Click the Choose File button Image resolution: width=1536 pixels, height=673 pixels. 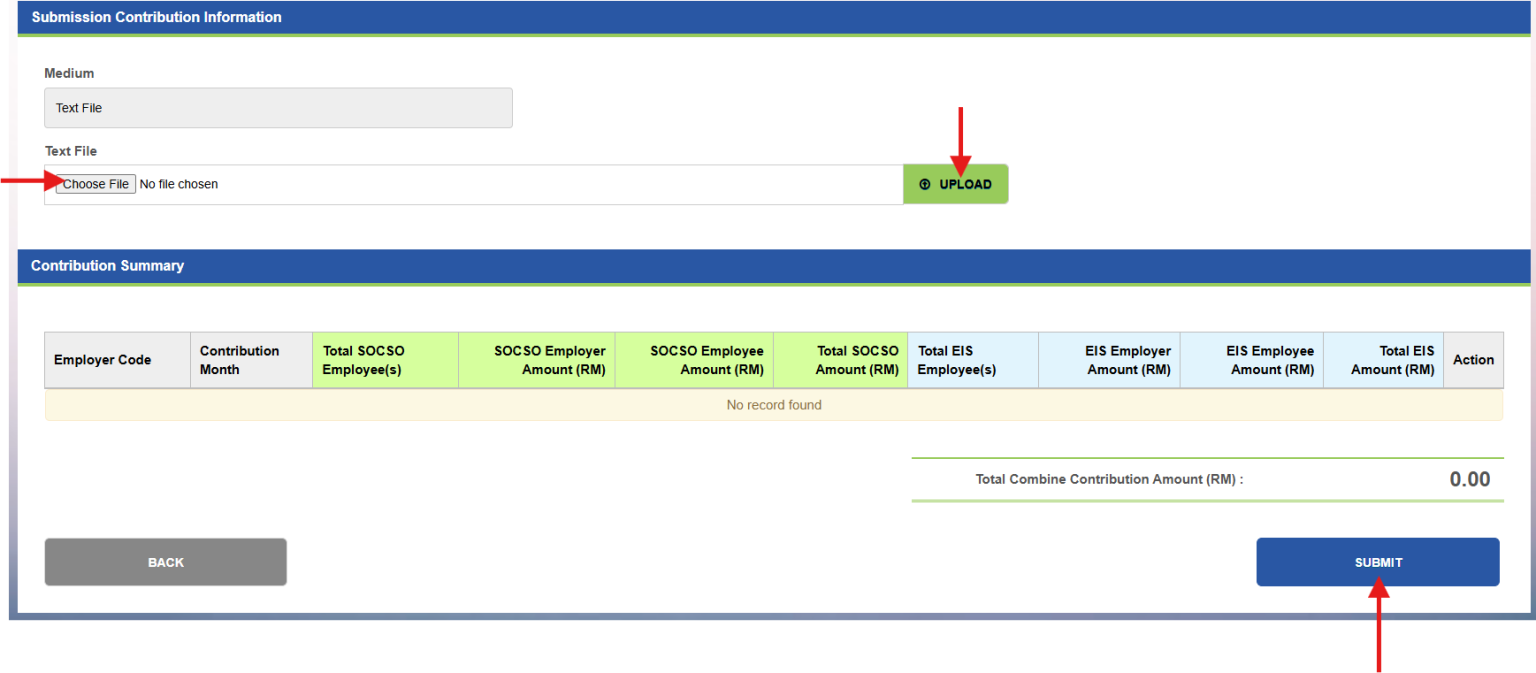[x=95, y=183]
